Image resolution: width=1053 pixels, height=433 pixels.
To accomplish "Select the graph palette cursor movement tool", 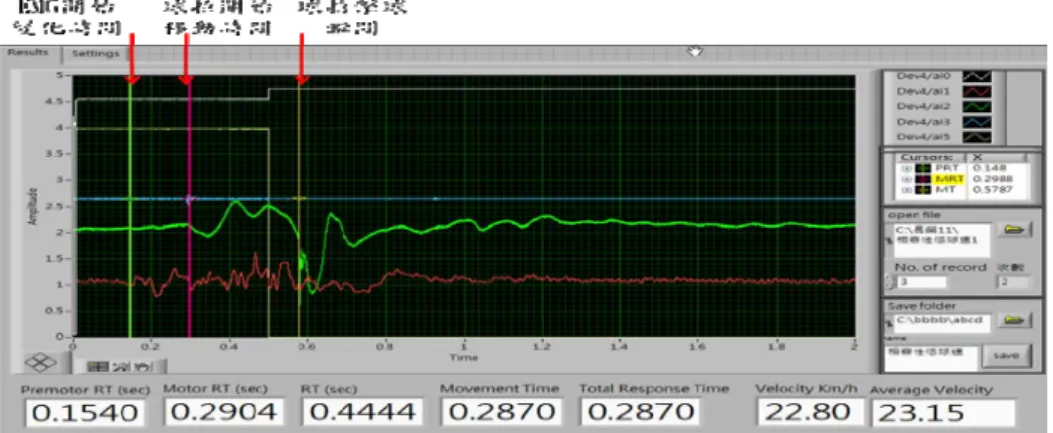I will (98, 367).
